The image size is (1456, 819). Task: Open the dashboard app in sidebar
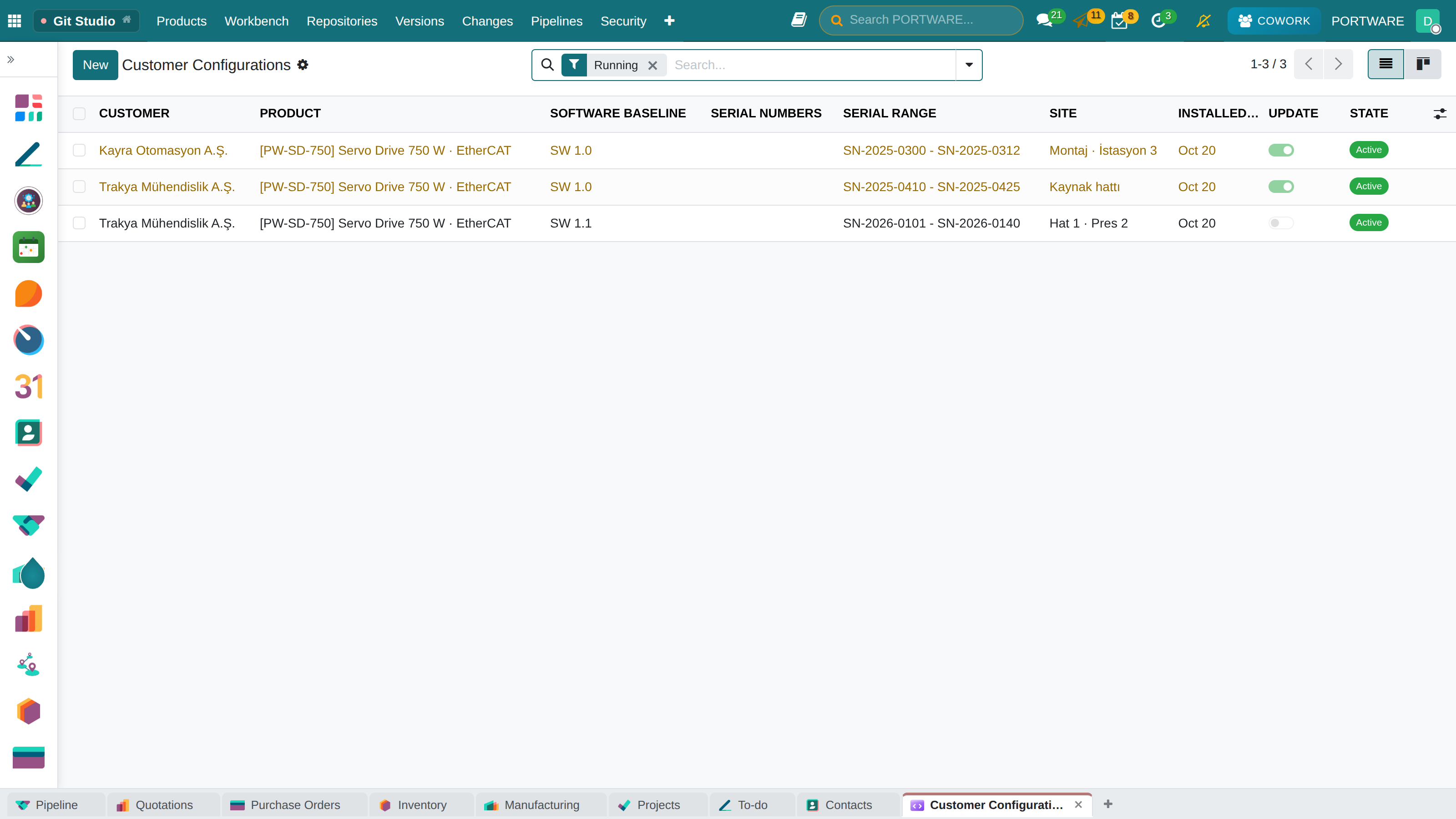(28, 107)
